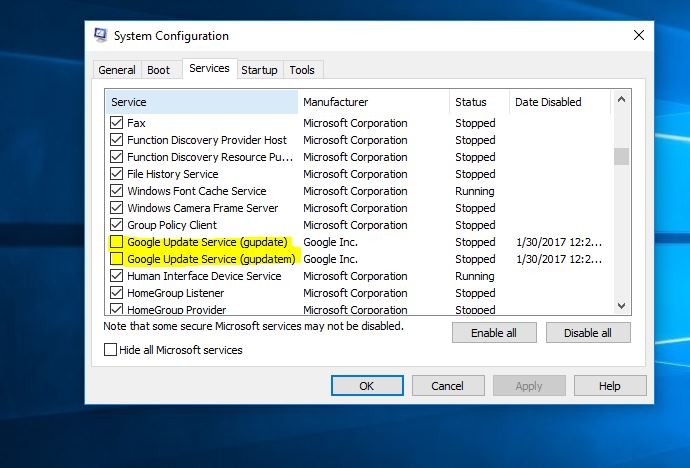The image size is (690, 468).
Task: Uncheck Function Discovery Resource Pu... checkbox
Action: pyautogui.click(x=116, y=157)
